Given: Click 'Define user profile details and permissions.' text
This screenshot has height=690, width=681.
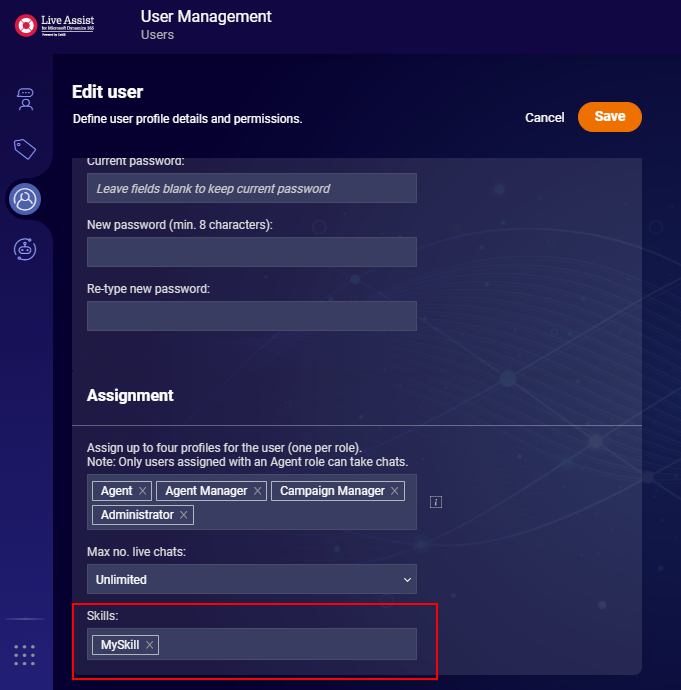Looking at the screenshot, I should tap(187, 119).
